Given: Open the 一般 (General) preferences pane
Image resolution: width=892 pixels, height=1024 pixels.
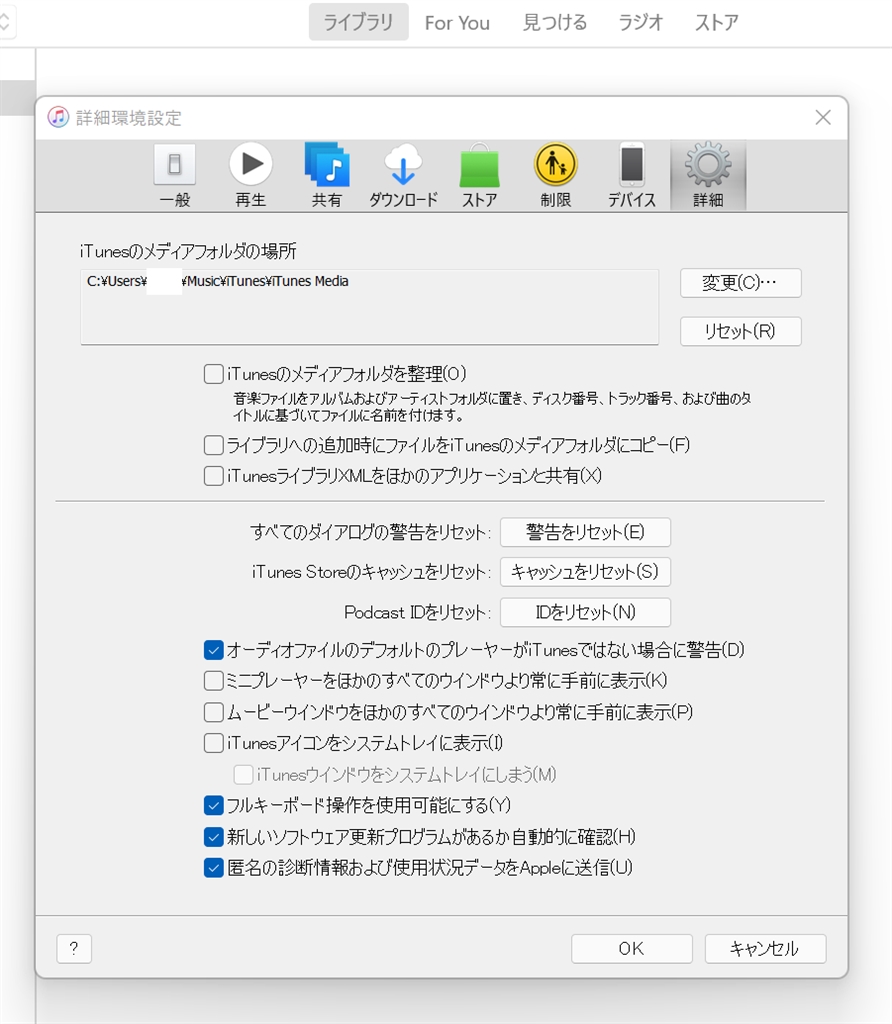Looking at the screenshot, I should (x=174, y=176).
